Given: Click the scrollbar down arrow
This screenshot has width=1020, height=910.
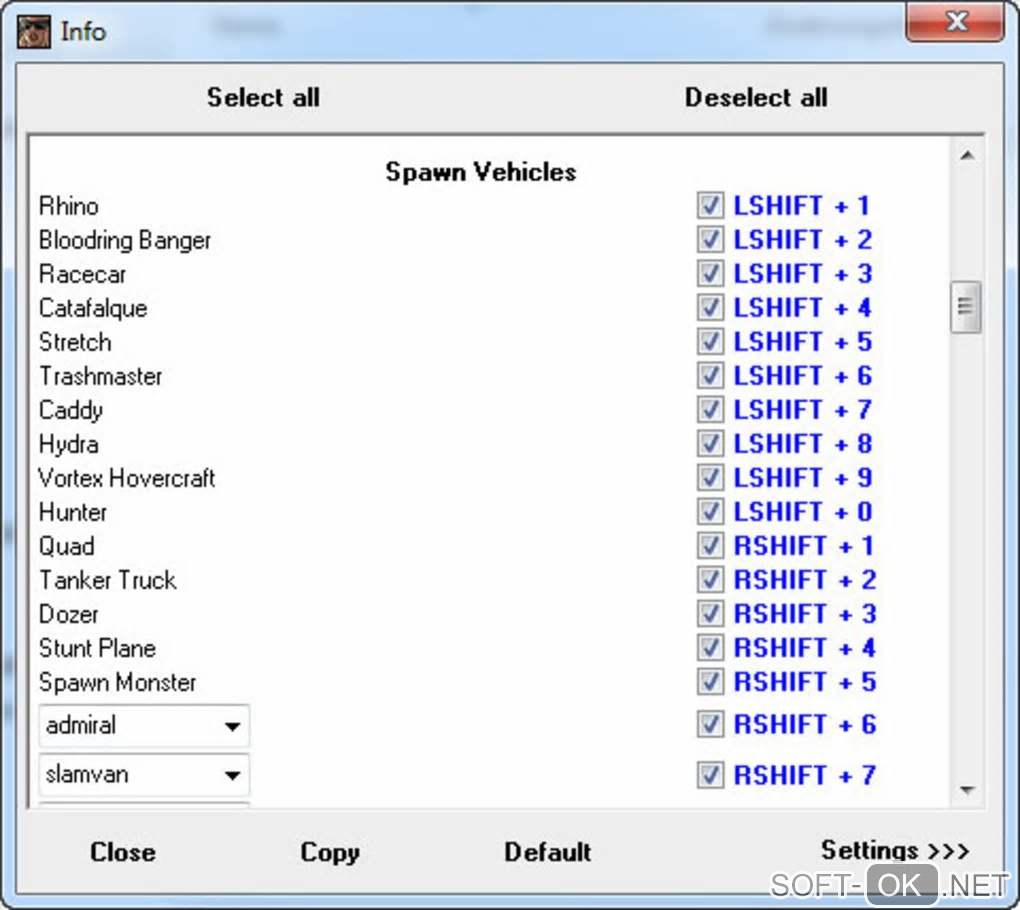Looking at the screenshot, I should 967,790.
